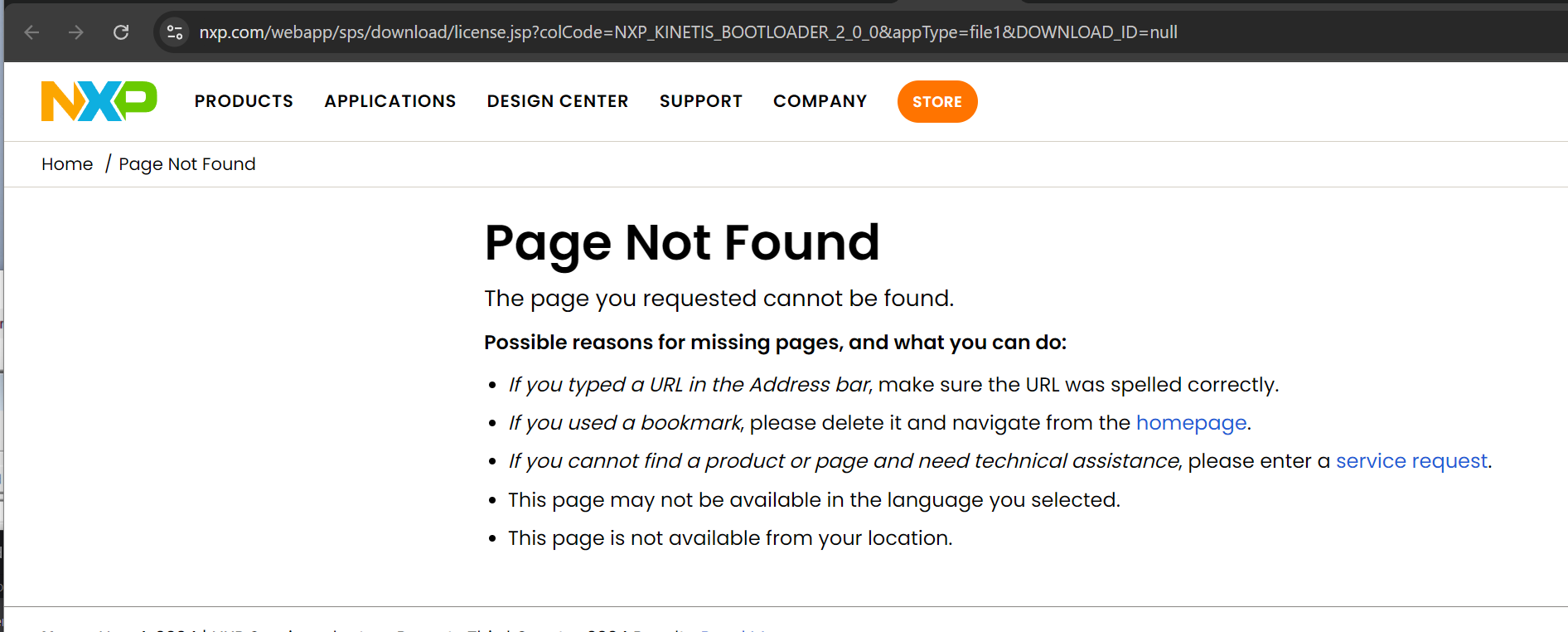Viewport: 1568px width, 632px height.
Task: Open the DESIGN CENTER menu
Action: tap(558, 101)
